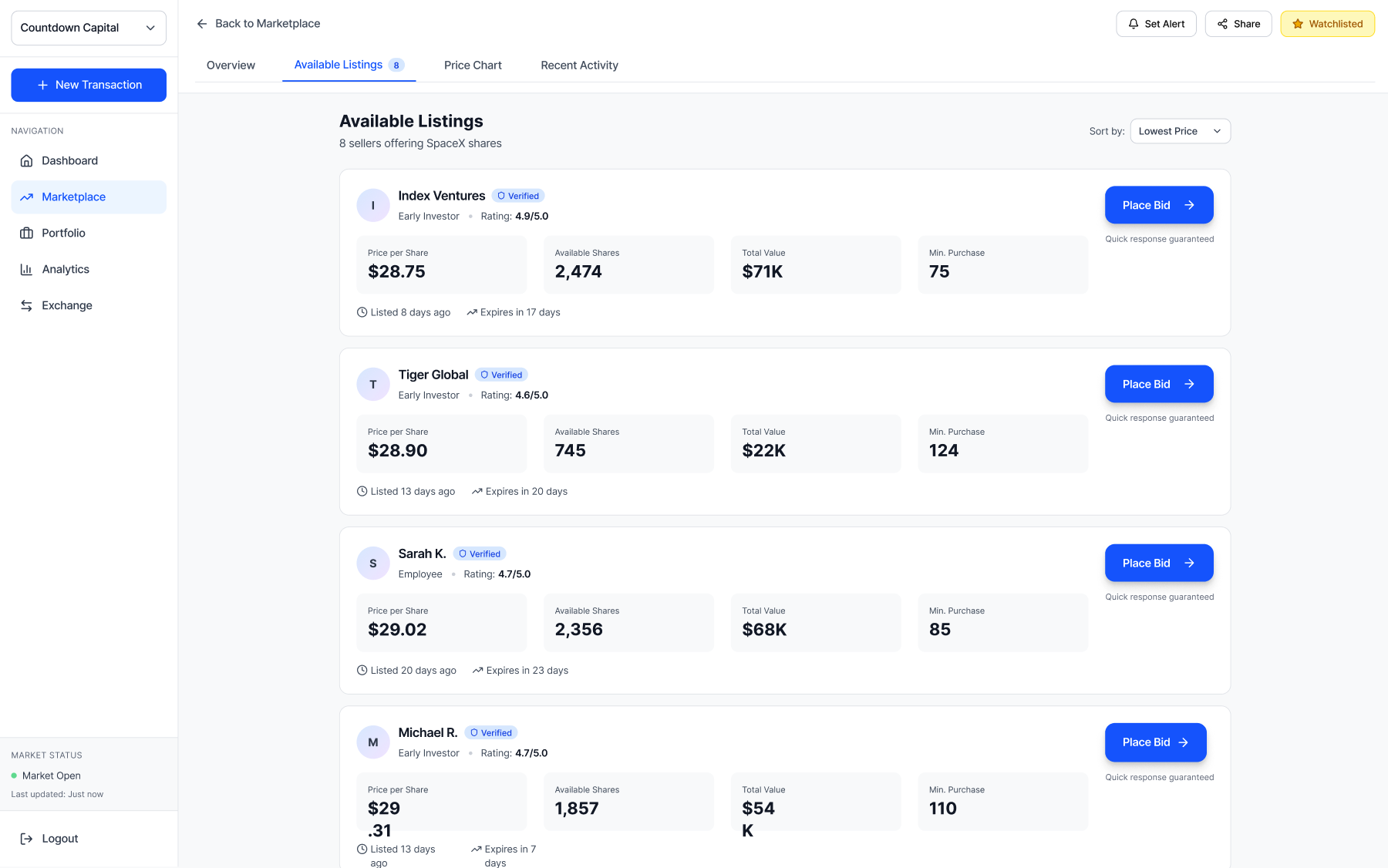
Task: Click the Verified badge on Index Ventures
Action: point(518,196)
